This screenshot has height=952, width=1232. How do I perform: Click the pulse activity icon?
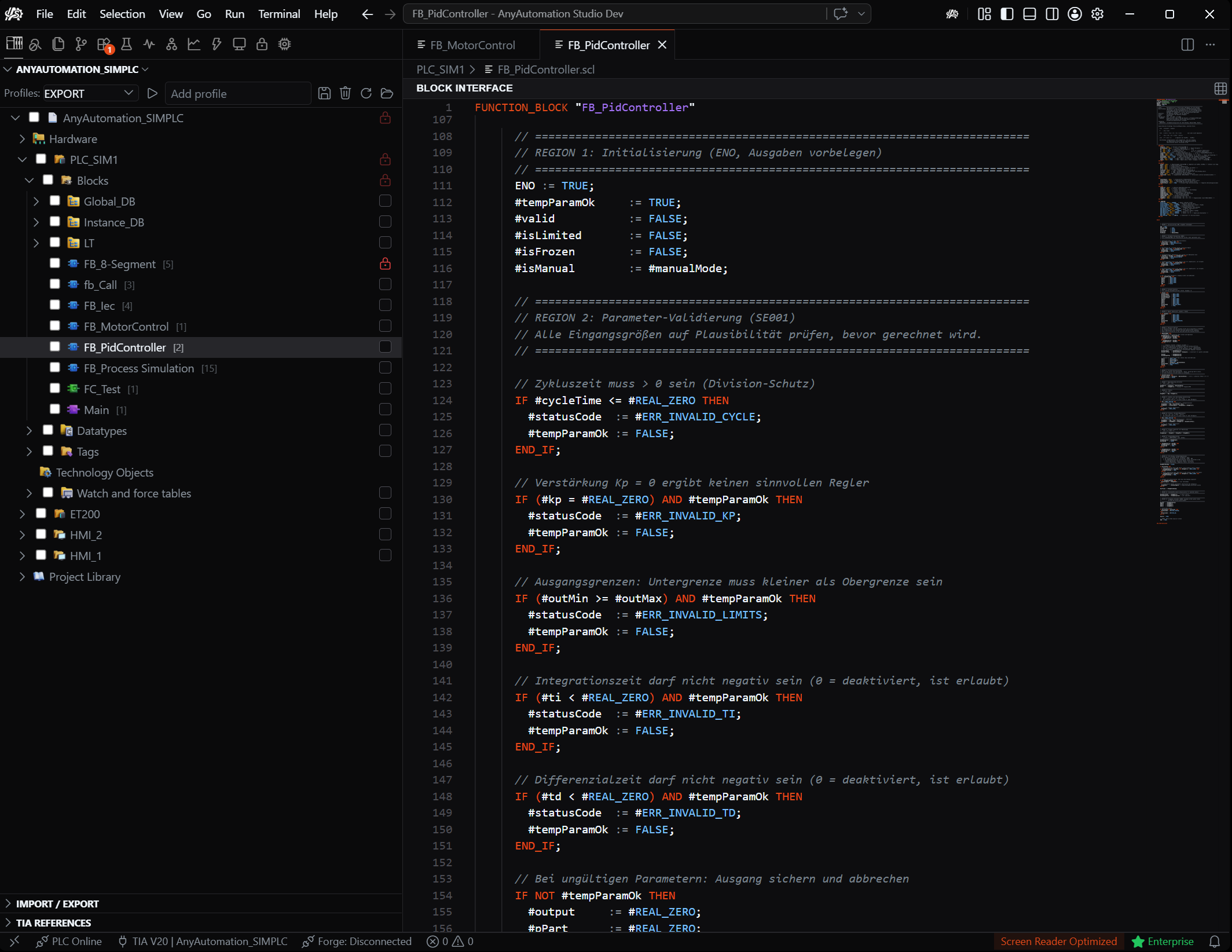coord(149,44)
